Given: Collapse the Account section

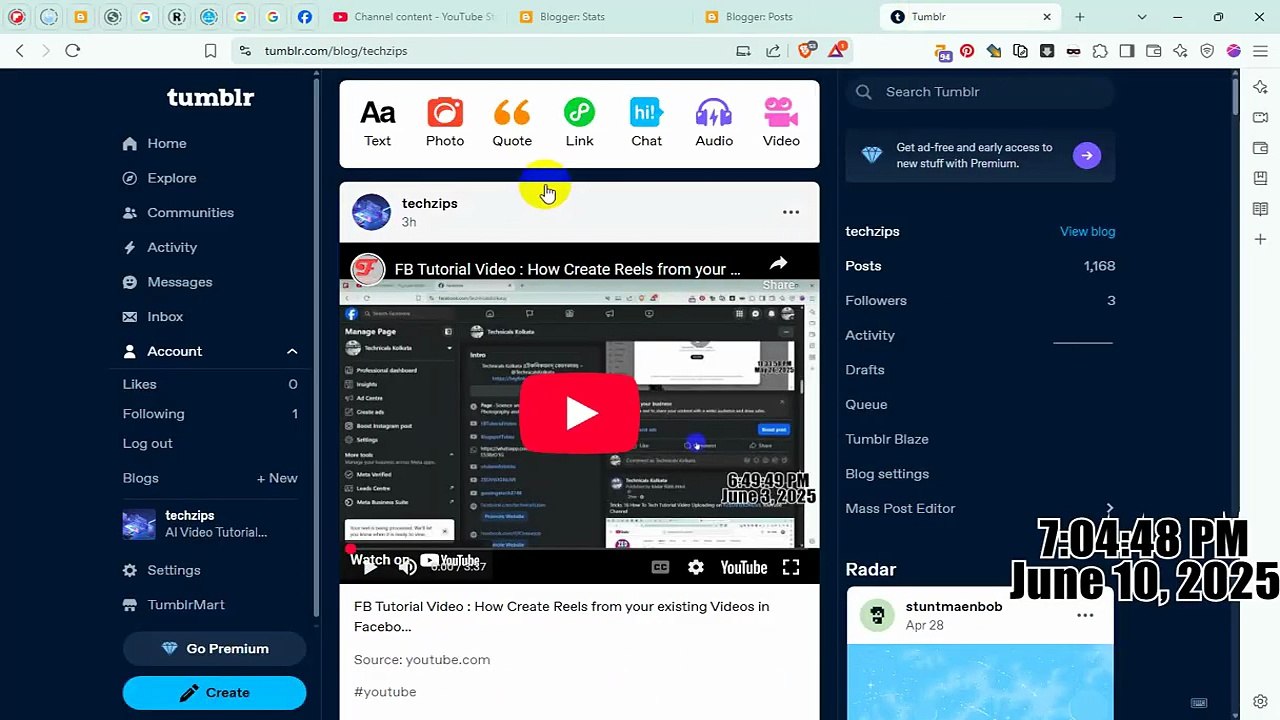Looking at the screenshot, I should click(292, 351).
